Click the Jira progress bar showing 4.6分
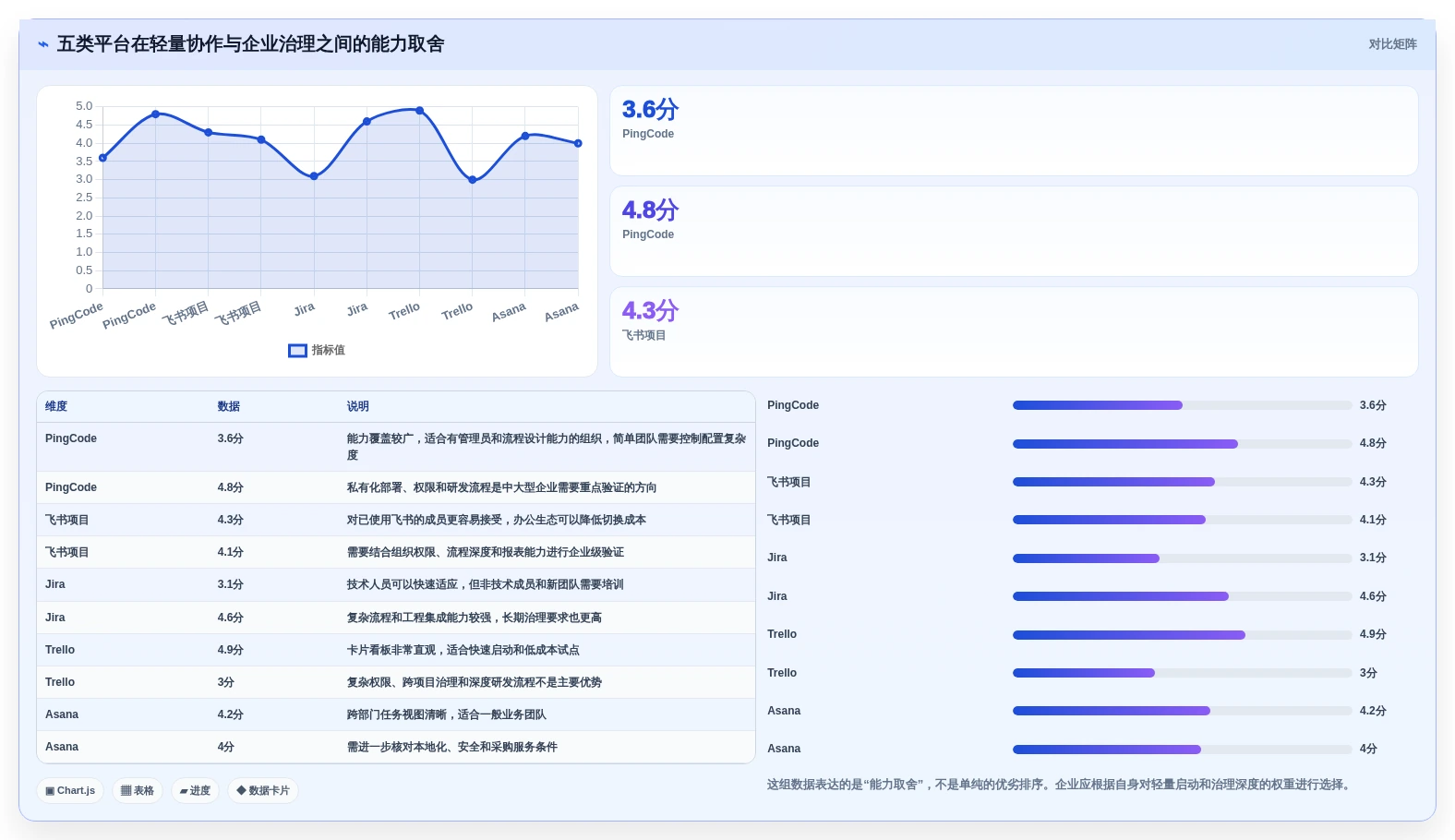Image resolution: width=1455 pixels, height=840 pixels. coord(1183,596)
